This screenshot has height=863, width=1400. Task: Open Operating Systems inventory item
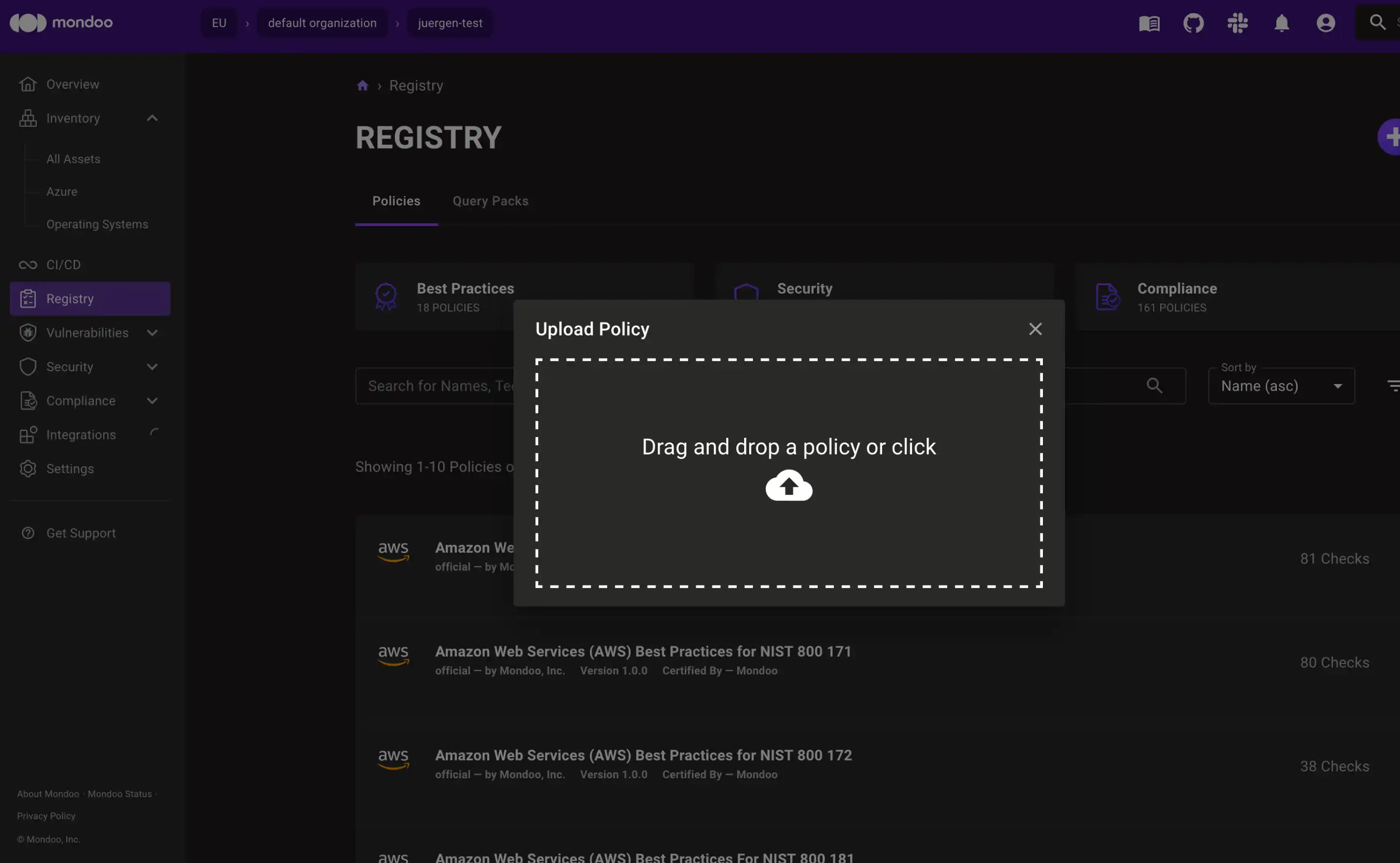point(97,224)
